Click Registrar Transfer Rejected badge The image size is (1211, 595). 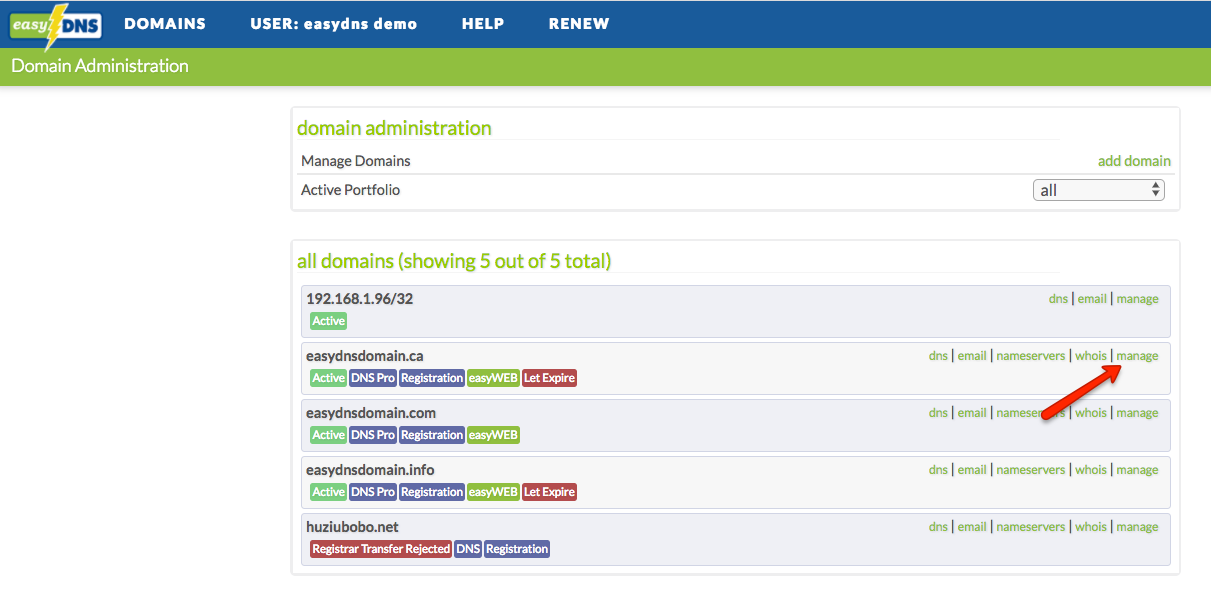tap(381, 549)
